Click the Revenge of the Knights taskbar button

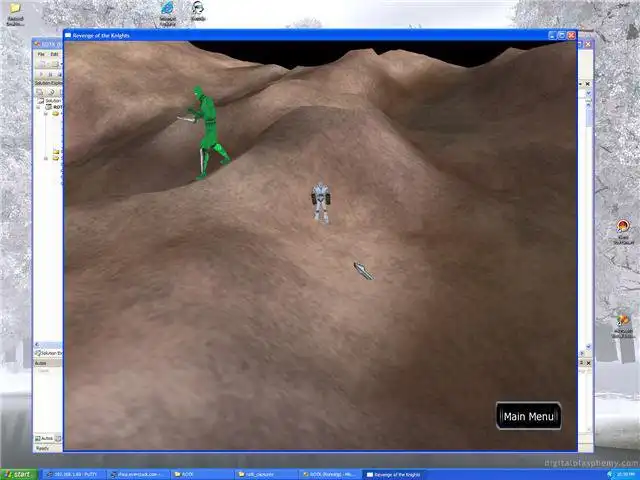point(394,474)
